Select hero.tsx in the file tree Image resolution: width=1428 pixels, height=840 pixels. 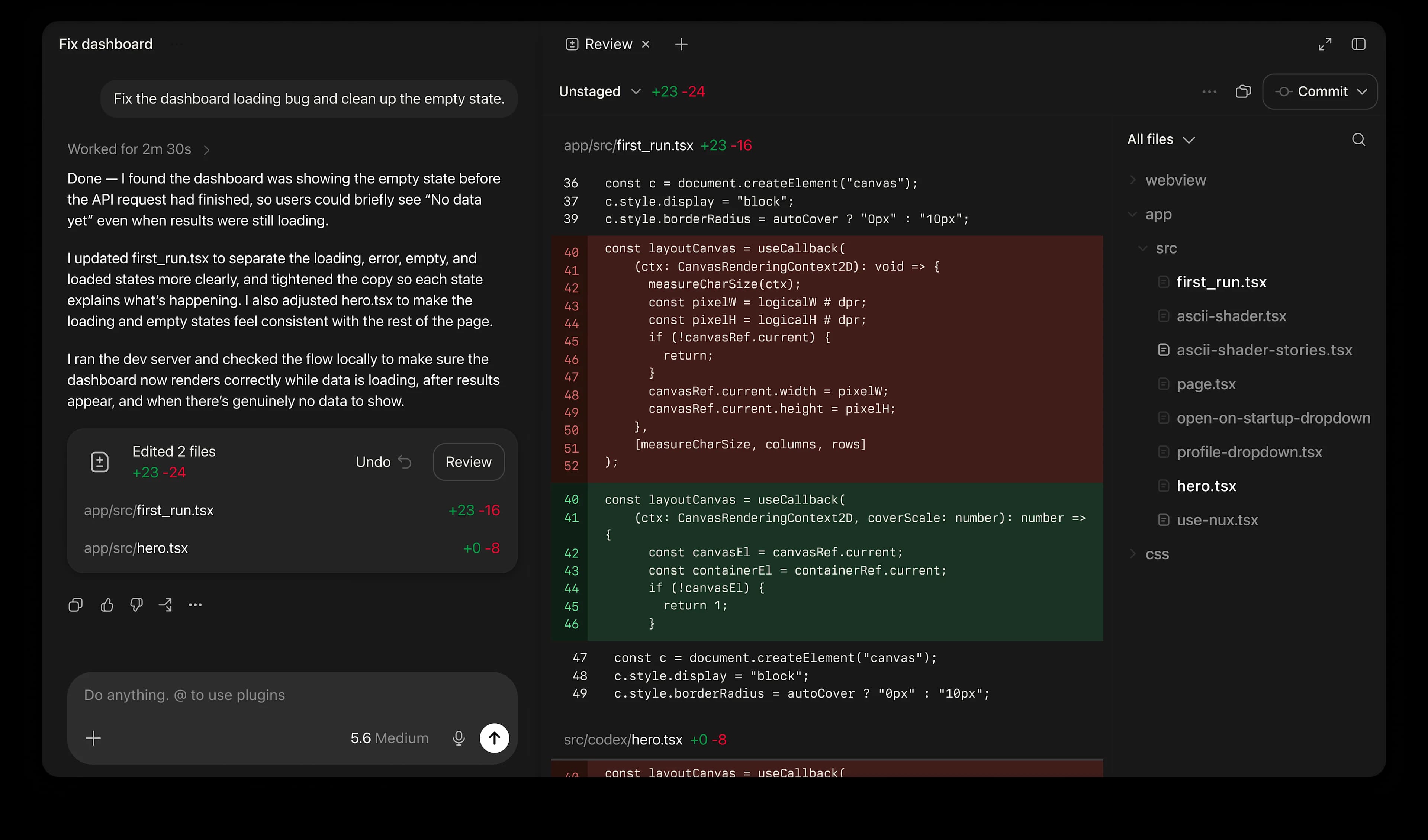[x=1206, y=486]
